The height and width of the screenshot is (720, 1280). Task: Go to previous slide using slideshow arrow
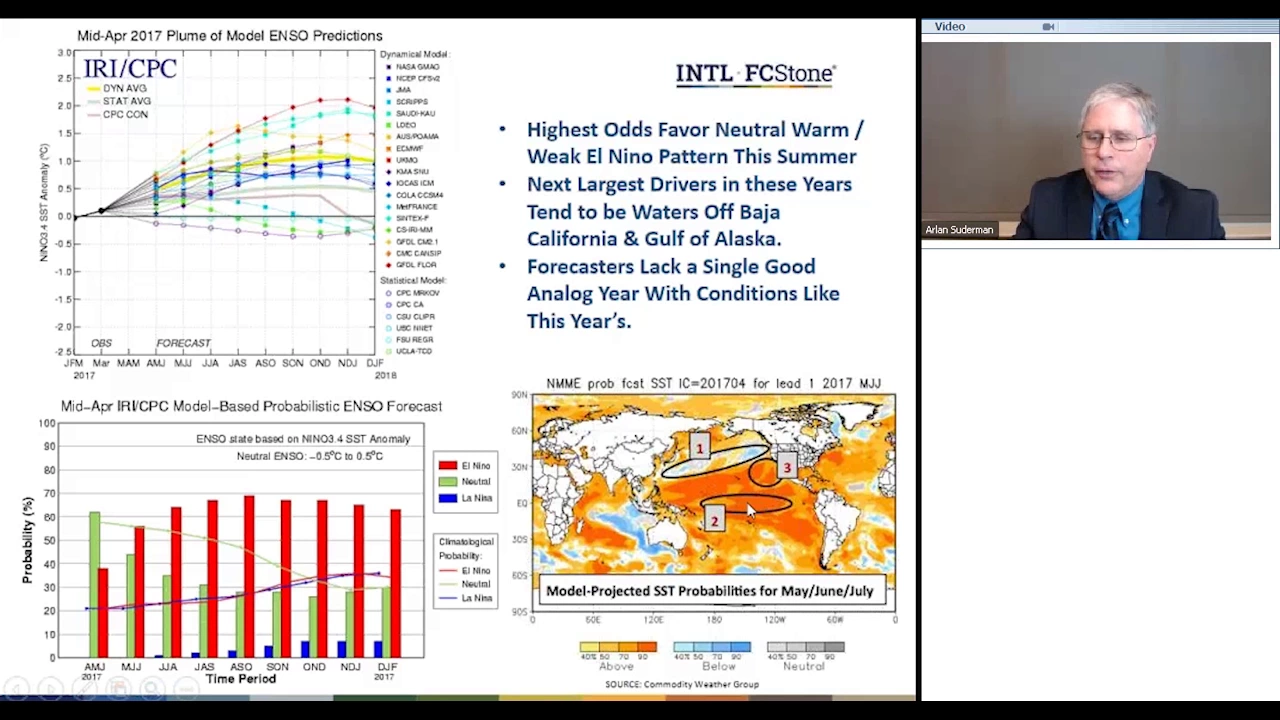(x=18, y=688)
